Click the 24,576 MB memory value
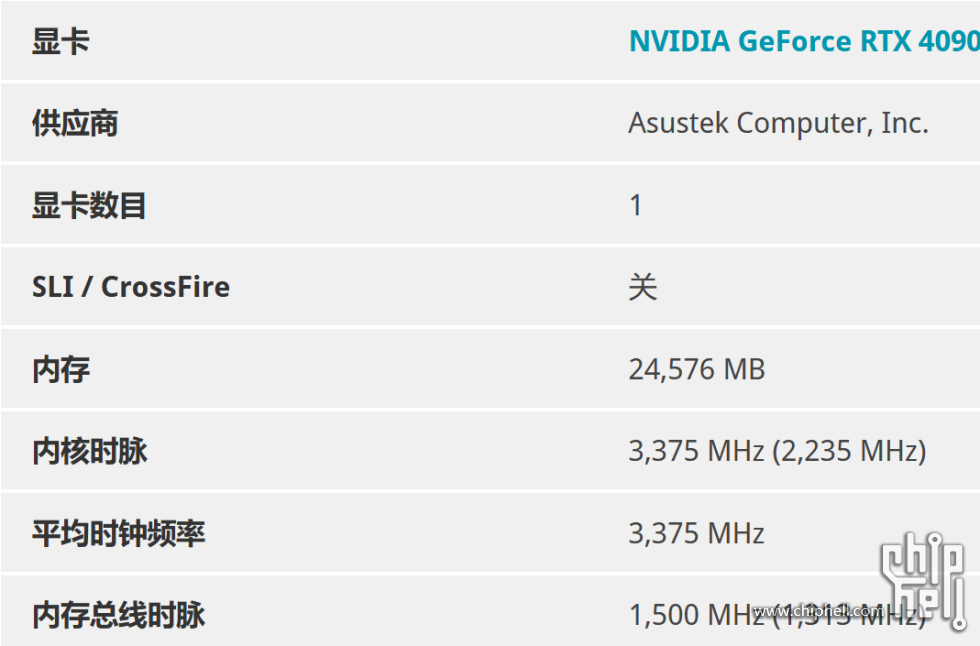 point(697,369)
